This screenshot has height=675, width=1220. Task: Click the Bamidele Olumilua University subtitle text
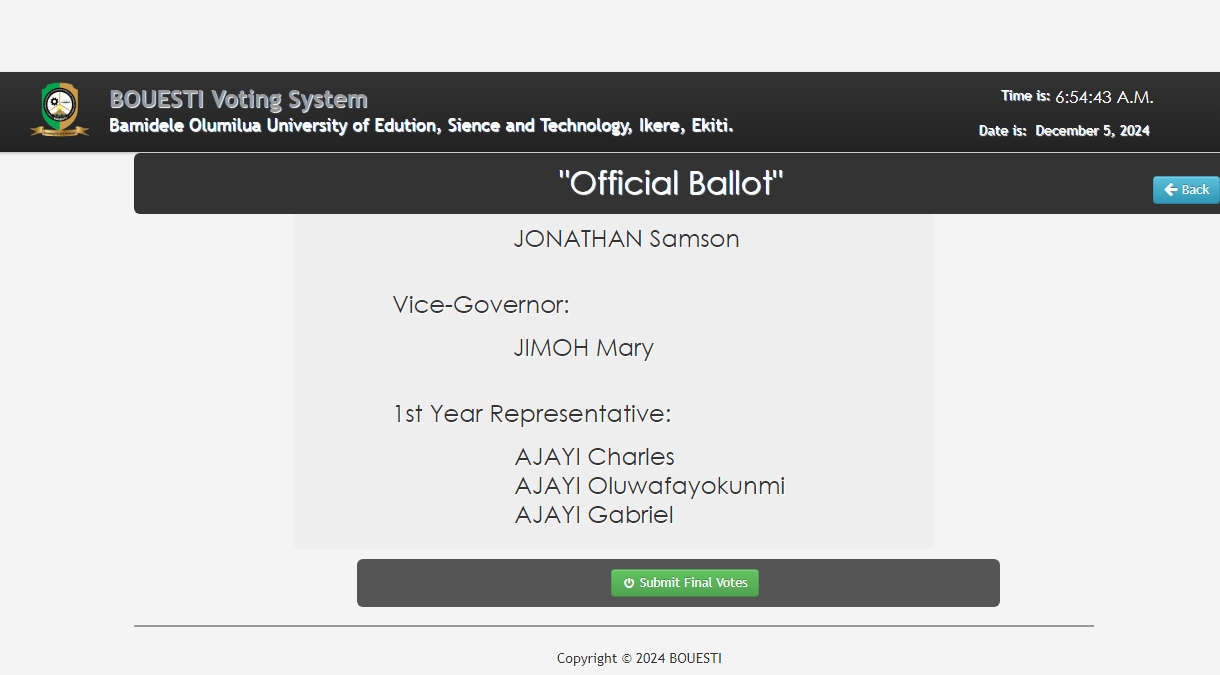pos(421,126)
